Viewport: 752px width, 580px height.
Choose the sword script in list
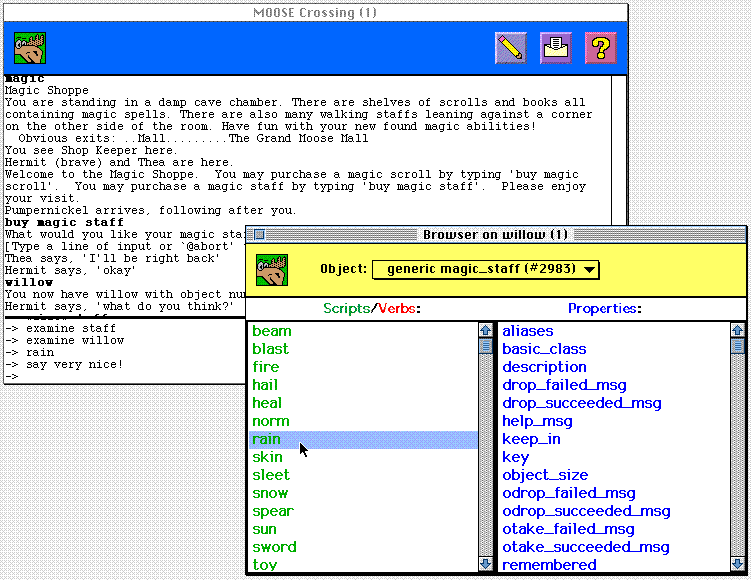[x=274, y=547]
